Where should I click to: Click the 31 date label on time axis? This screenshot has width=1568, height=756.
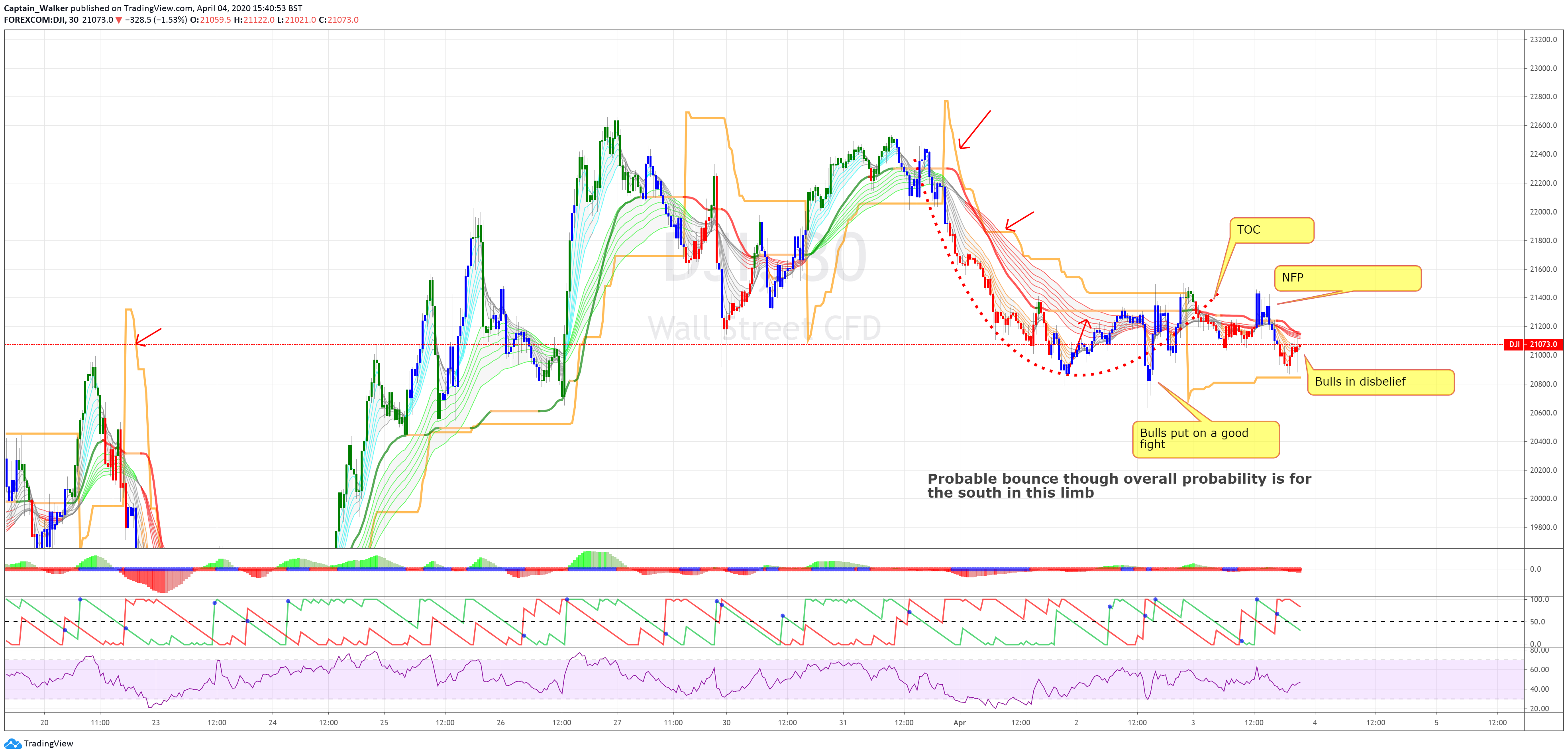point(842,723)
